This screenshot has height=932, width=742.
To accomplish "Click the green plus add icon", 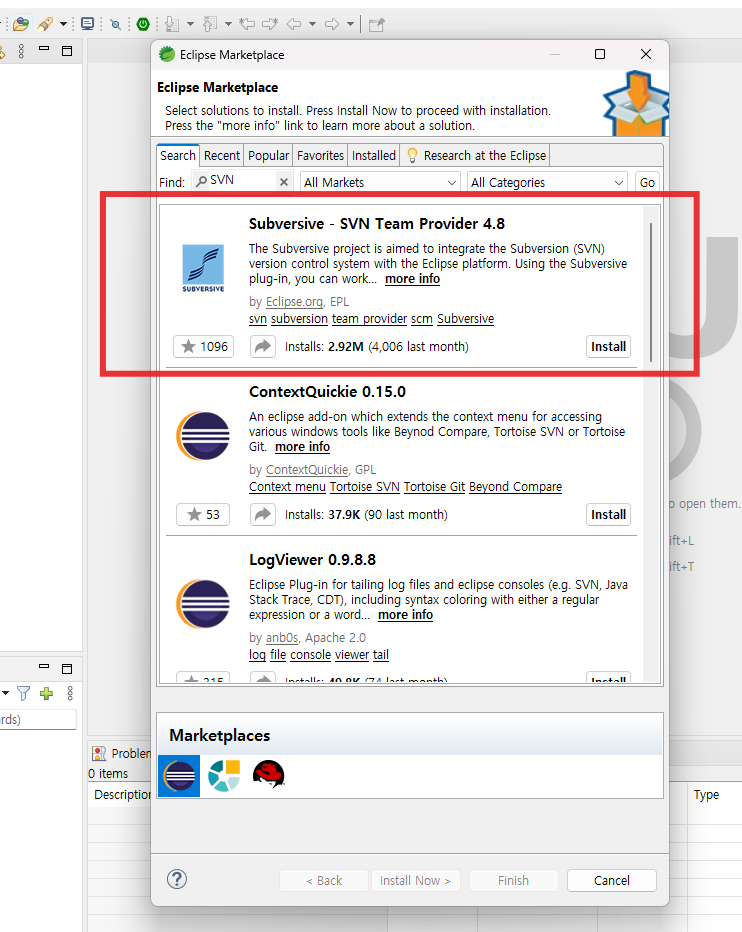I will coord(46,693).
